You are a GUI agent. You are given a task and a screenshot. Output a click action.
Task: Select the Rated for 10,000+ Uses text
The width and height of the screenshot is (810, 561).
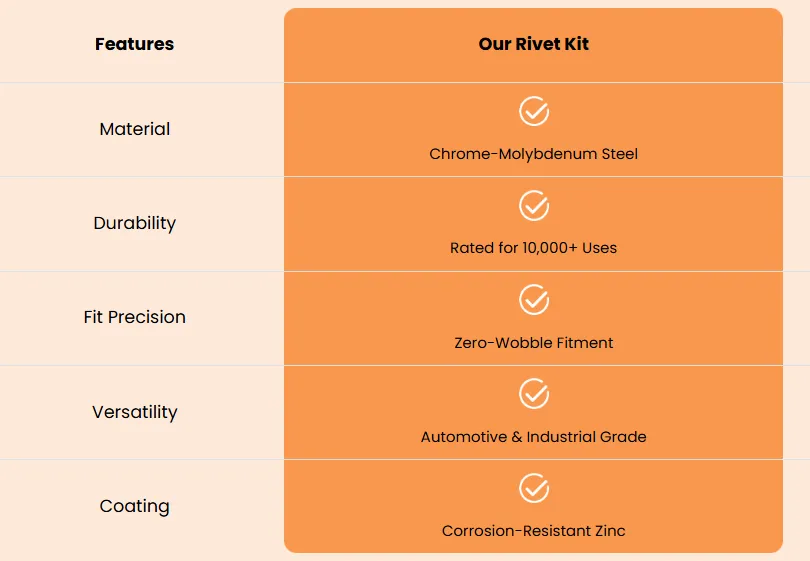[534, 248]
